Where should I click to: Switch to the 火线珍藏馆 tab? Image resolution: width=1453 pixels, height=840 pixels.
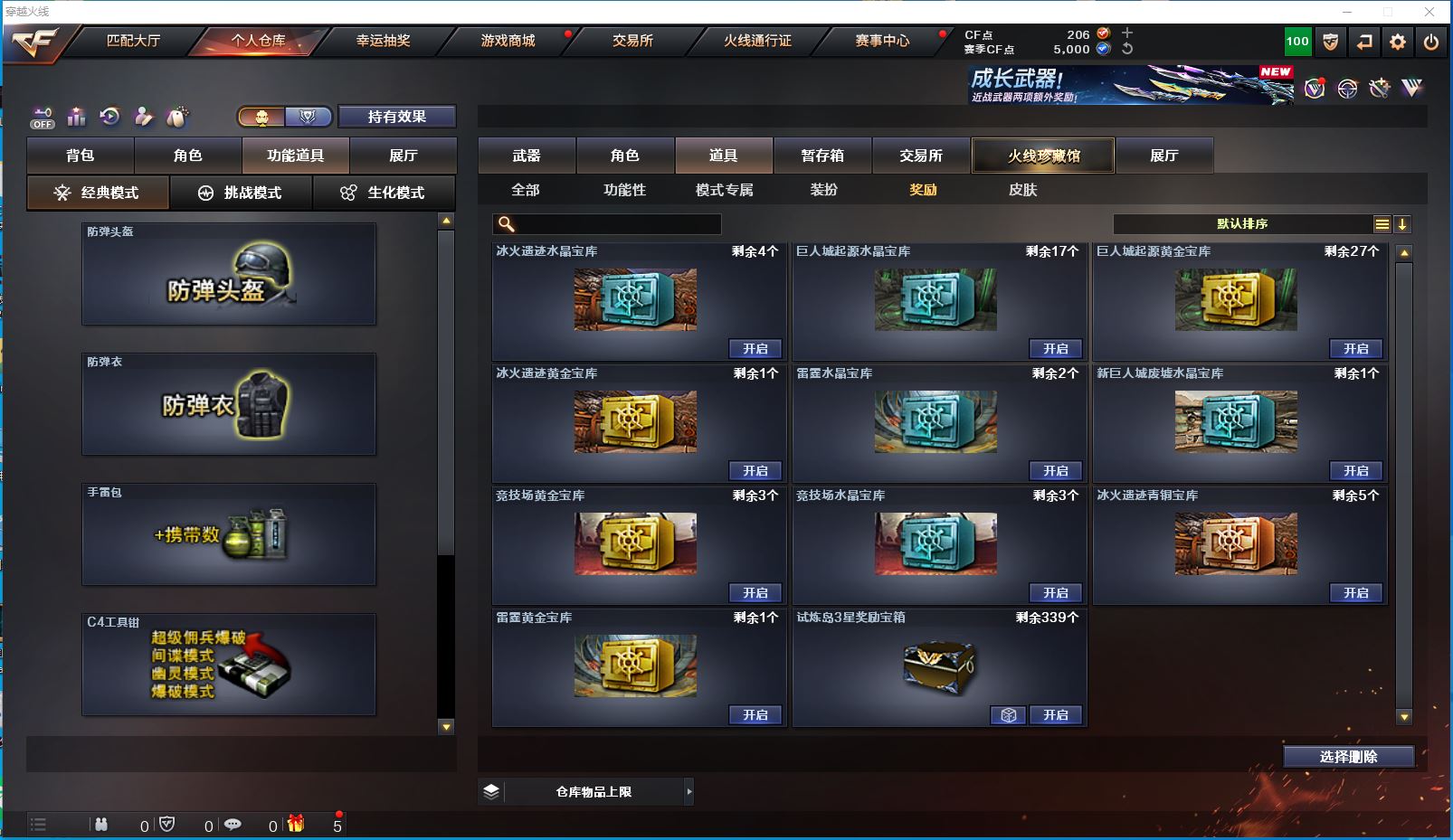[1043, 156]
